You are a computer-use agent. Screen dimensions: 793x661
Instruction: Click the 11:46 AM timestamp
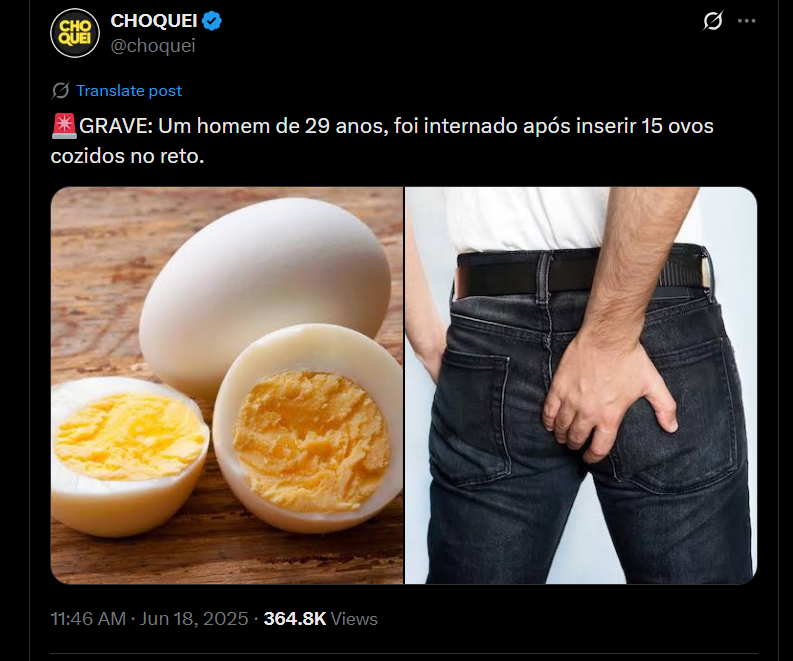coord(88,619)
